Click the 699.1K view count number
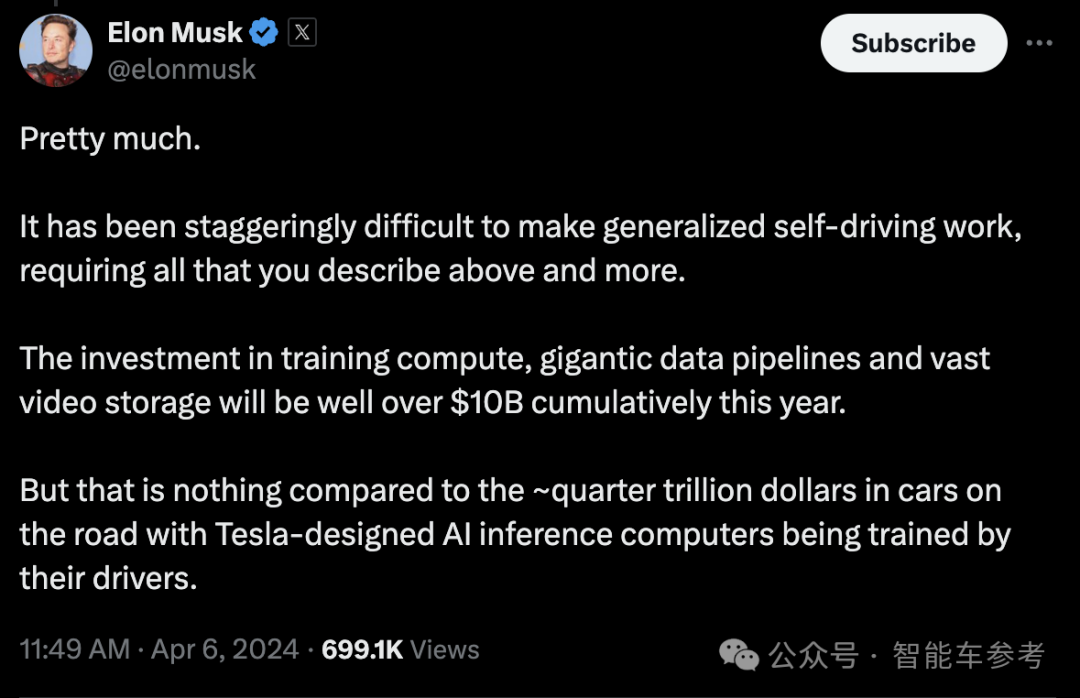The width and height of the screenshot is (1080, 698). (x=362, y=649)
